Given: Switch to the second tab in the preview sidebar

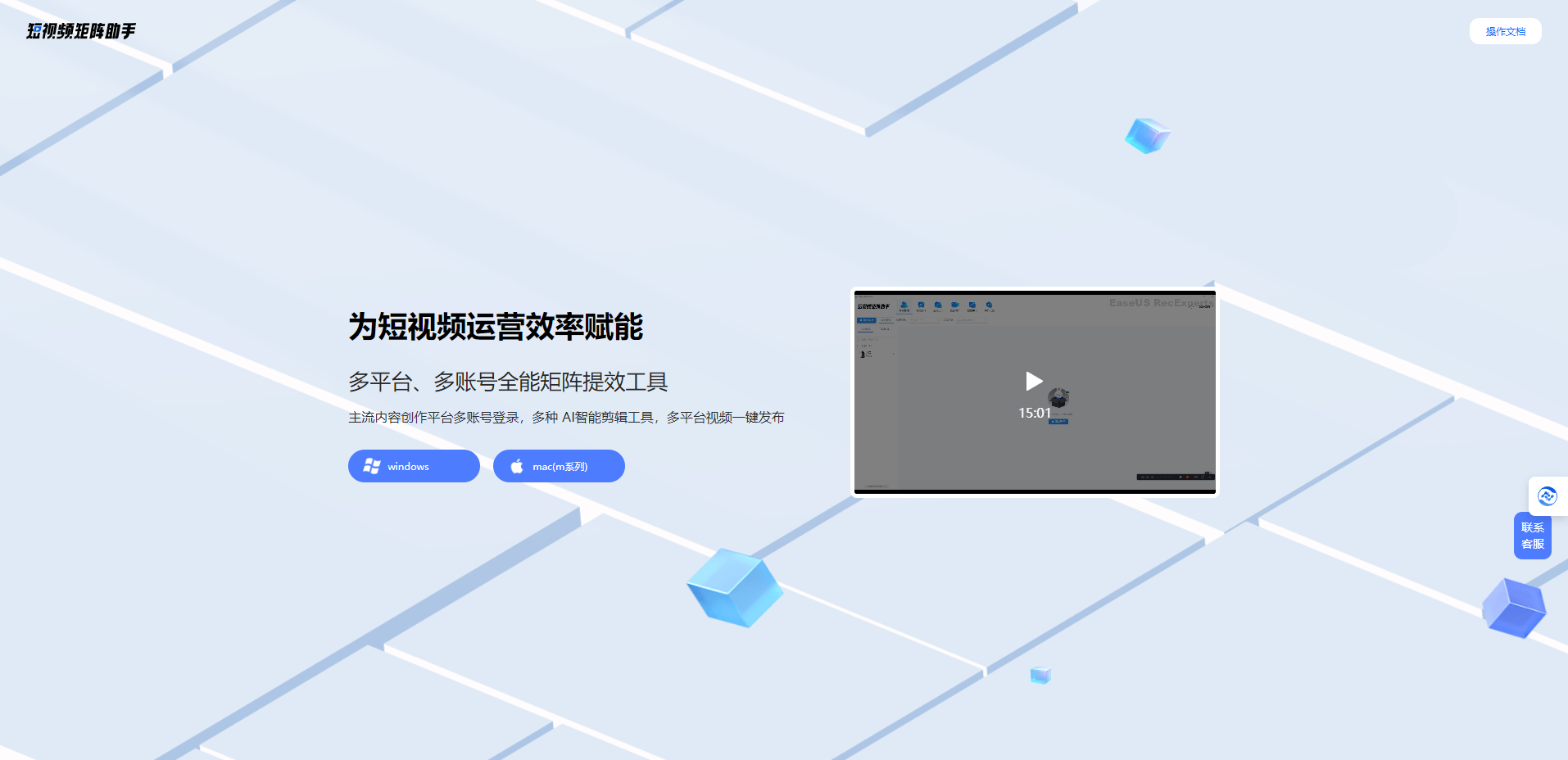Looking at the screenshot, I should (x=885, y=329).
